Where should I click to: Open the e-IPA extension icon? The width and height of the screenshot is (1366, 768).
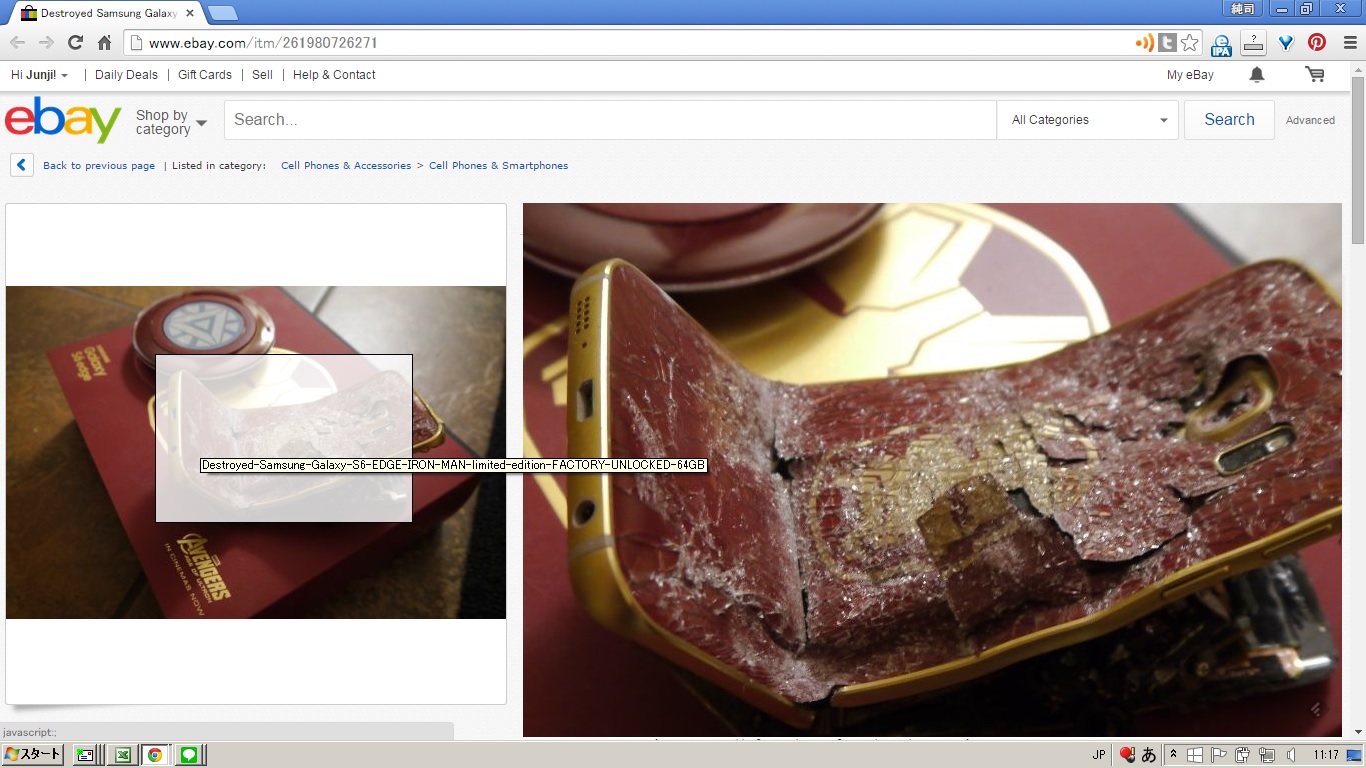tap(1221, 44)
